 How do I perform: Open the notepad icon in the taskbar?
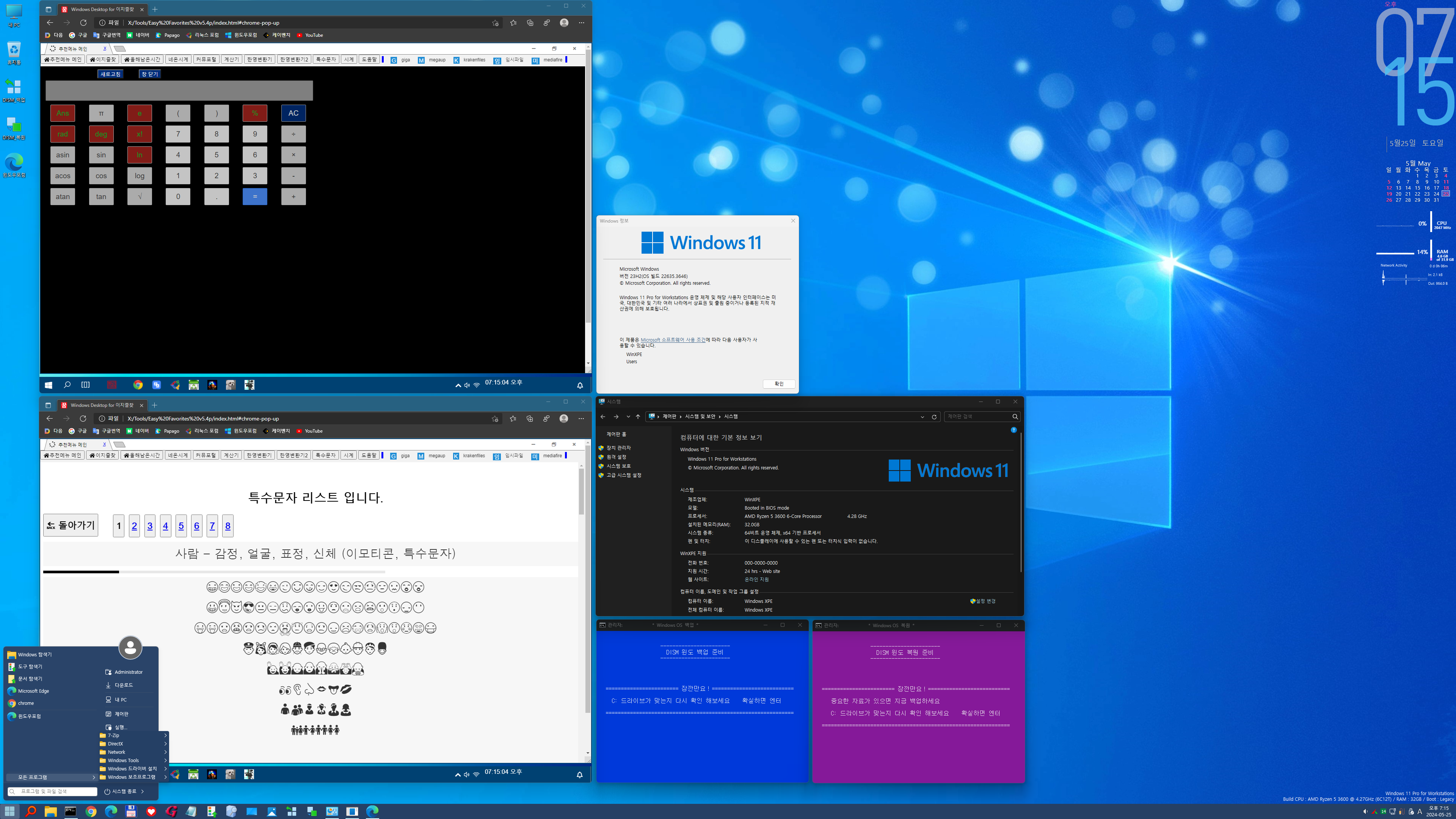[x=191, y=811]
